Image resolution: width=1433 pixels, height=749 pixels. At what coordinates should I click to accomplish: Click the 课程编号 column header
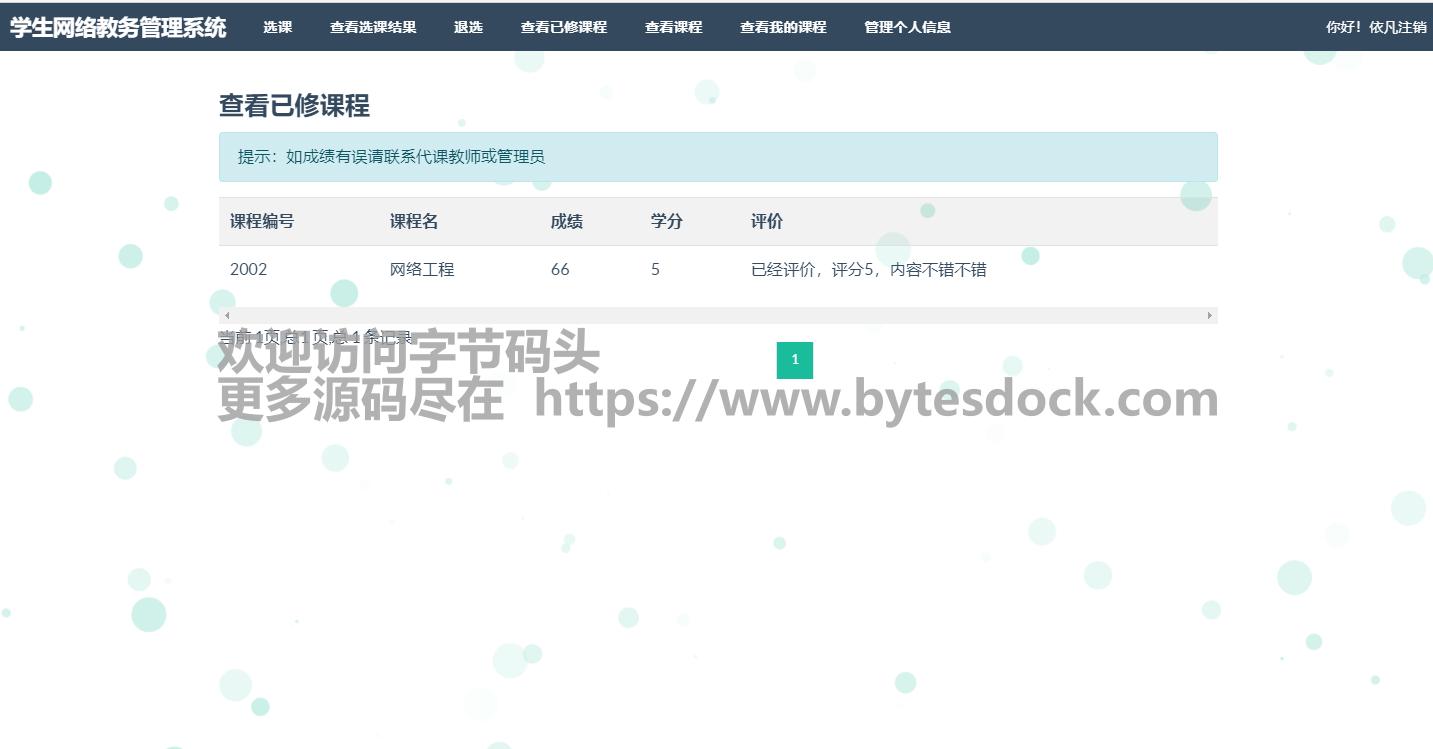click(x=262, y=222)
